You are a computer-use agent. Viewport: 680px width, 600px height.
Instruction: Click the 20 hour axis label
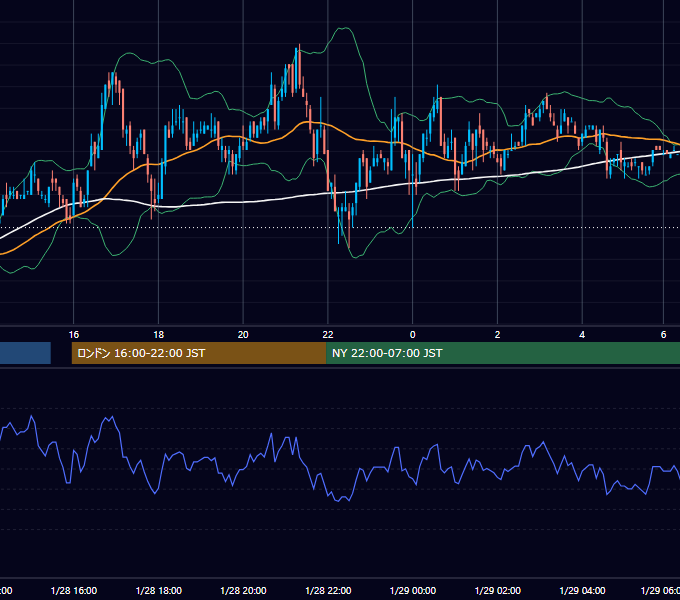243,335
